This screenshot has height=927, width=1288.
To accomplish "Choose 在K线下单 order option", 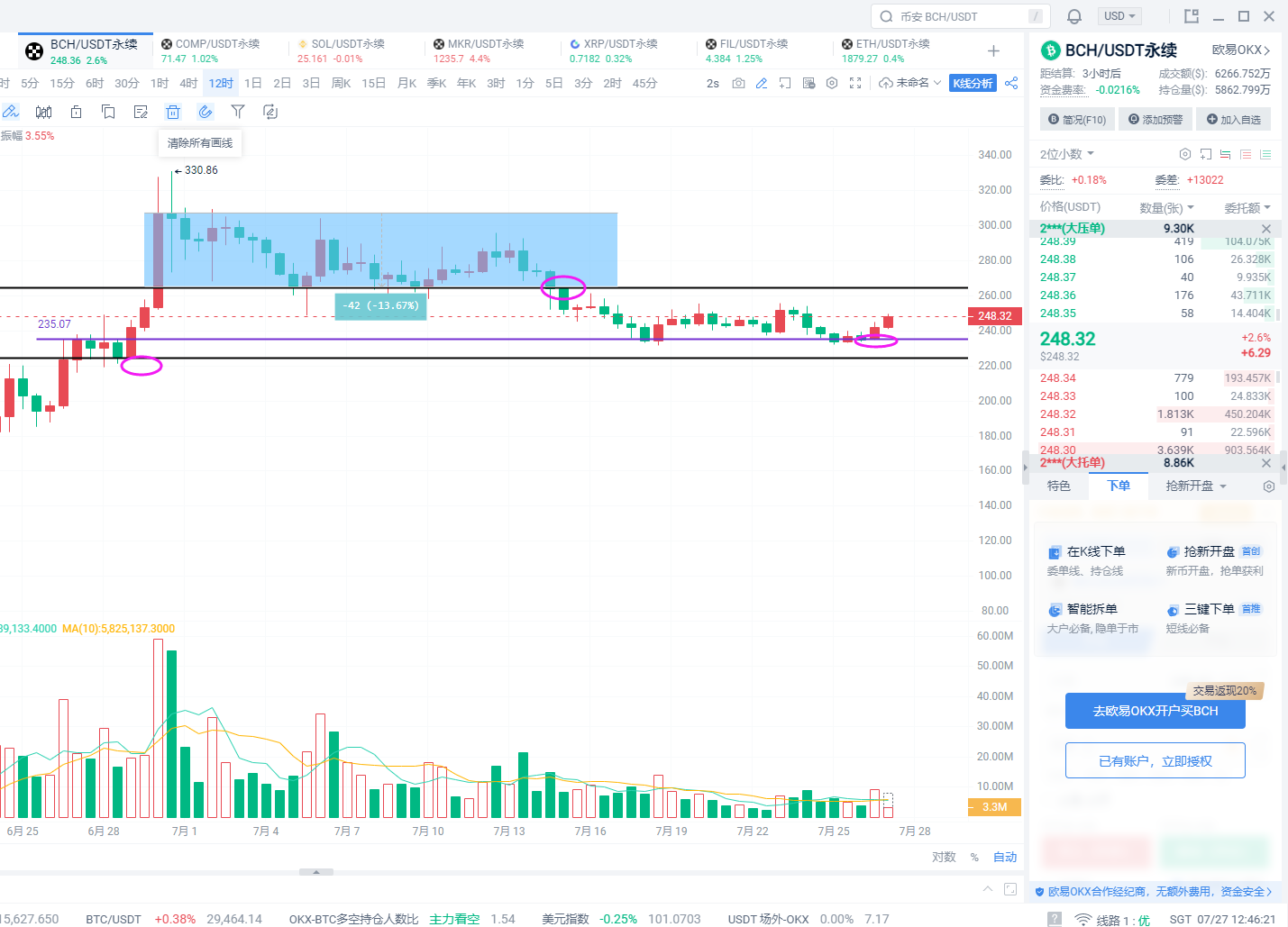I will tap(1087, 559).
